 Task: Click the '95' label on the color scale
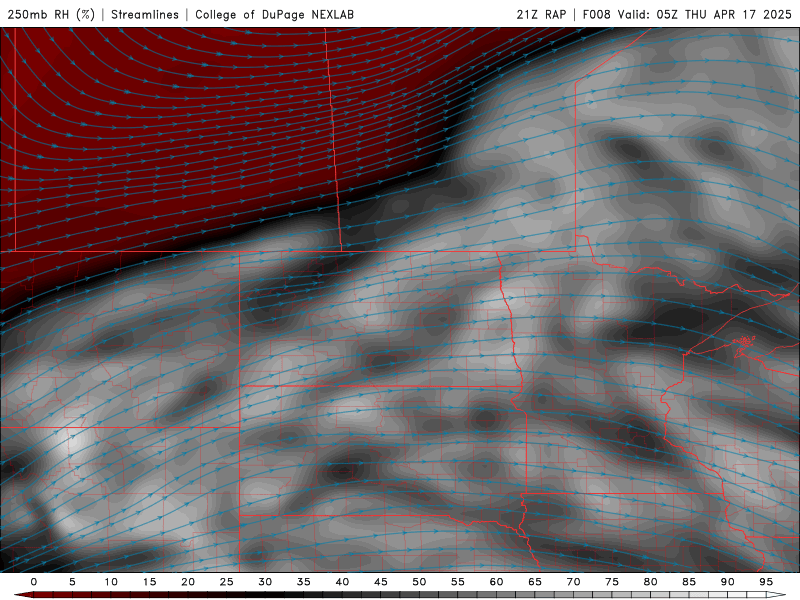tap(766, 582)
